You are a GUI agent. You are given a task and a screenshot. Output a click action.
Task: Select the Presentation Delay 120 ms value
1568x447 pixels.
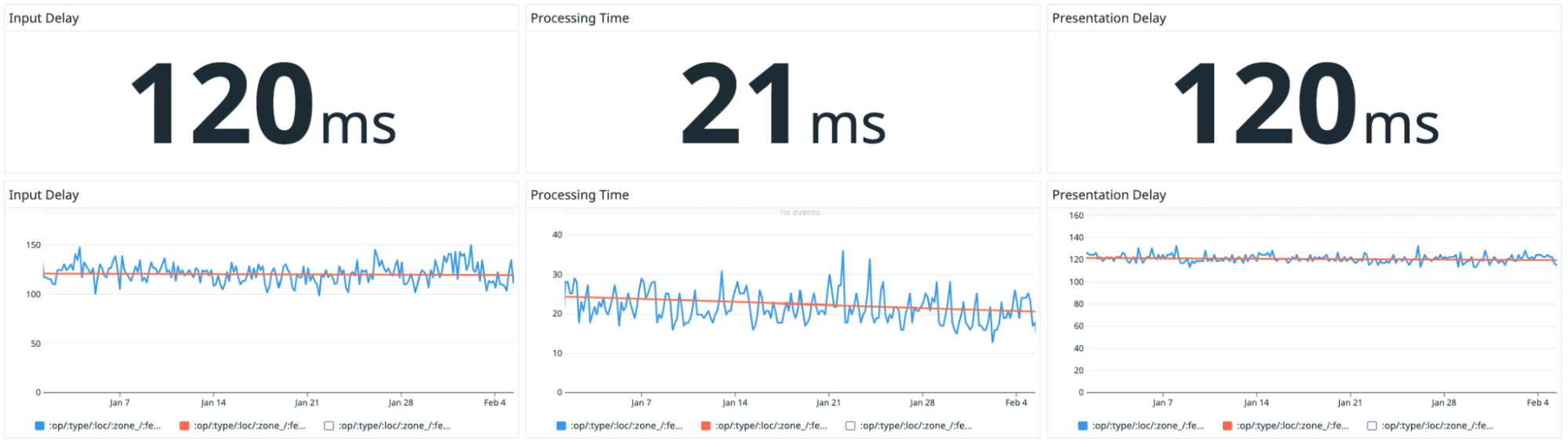pos(1305,104)
